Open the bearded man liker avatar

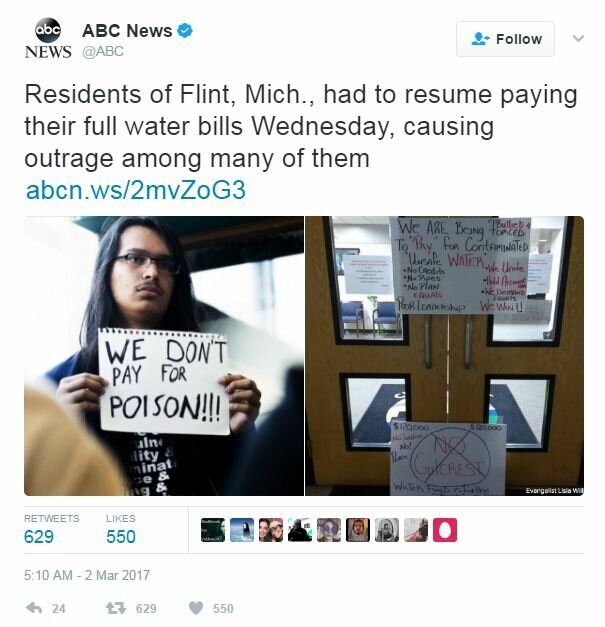358,530
